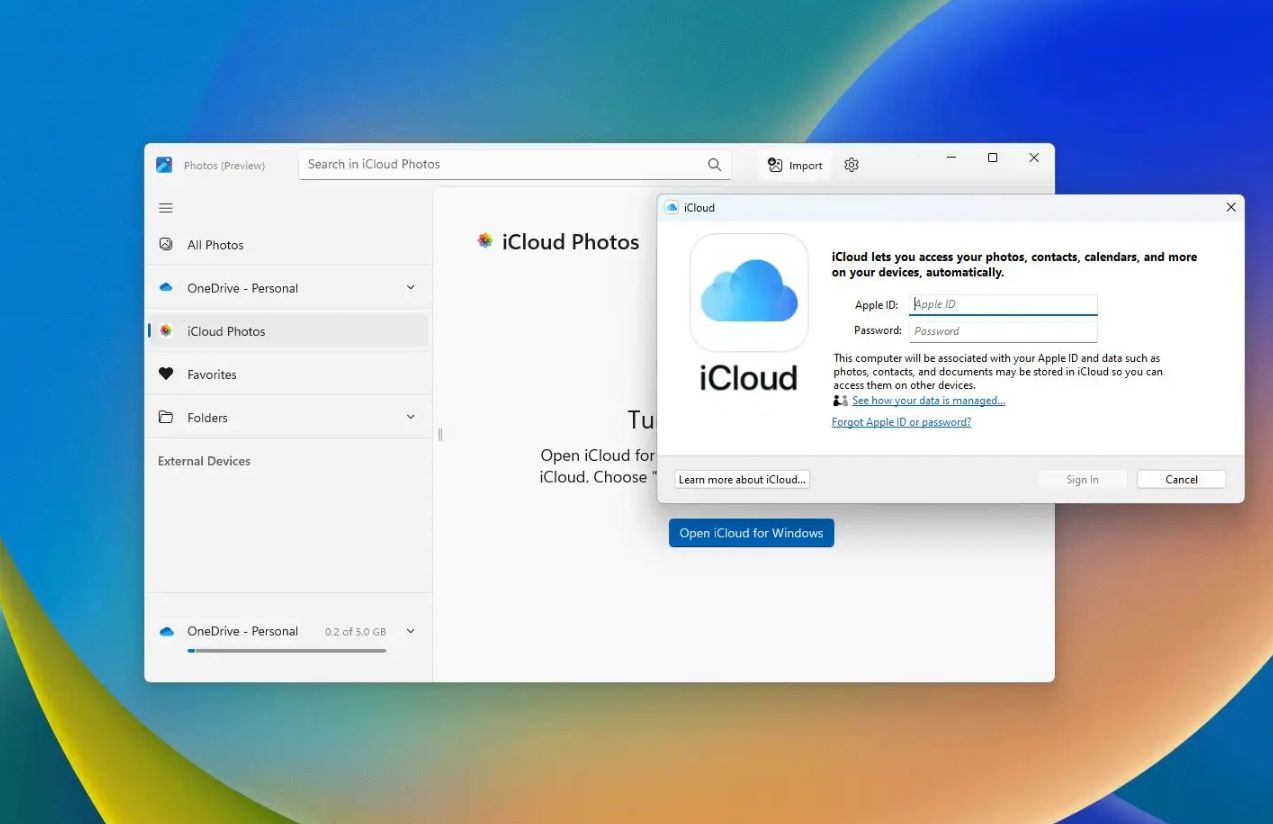Click the Open iCloud for Windows button

(751, 533)
